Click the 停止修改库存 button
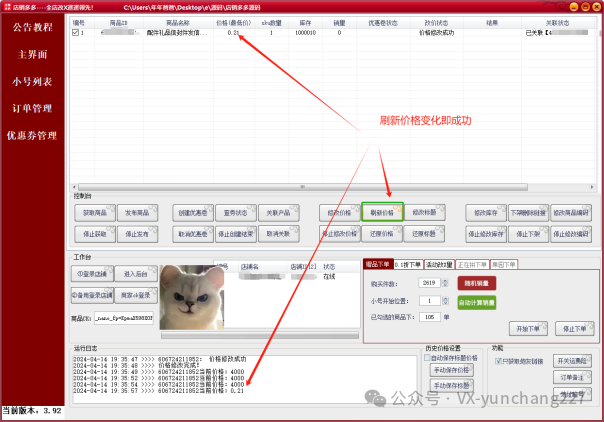604x422 pixels. (x=486, y=234)
